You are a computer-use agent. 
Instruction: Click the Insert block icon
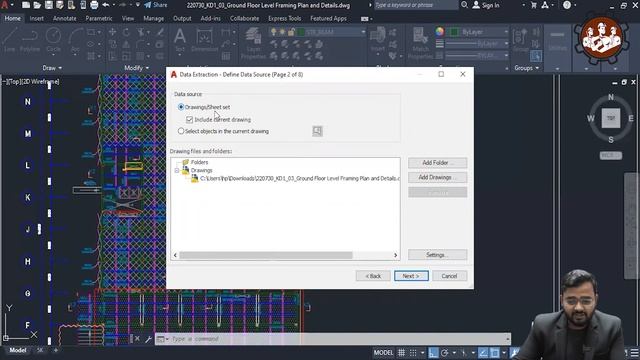(378, 40)
